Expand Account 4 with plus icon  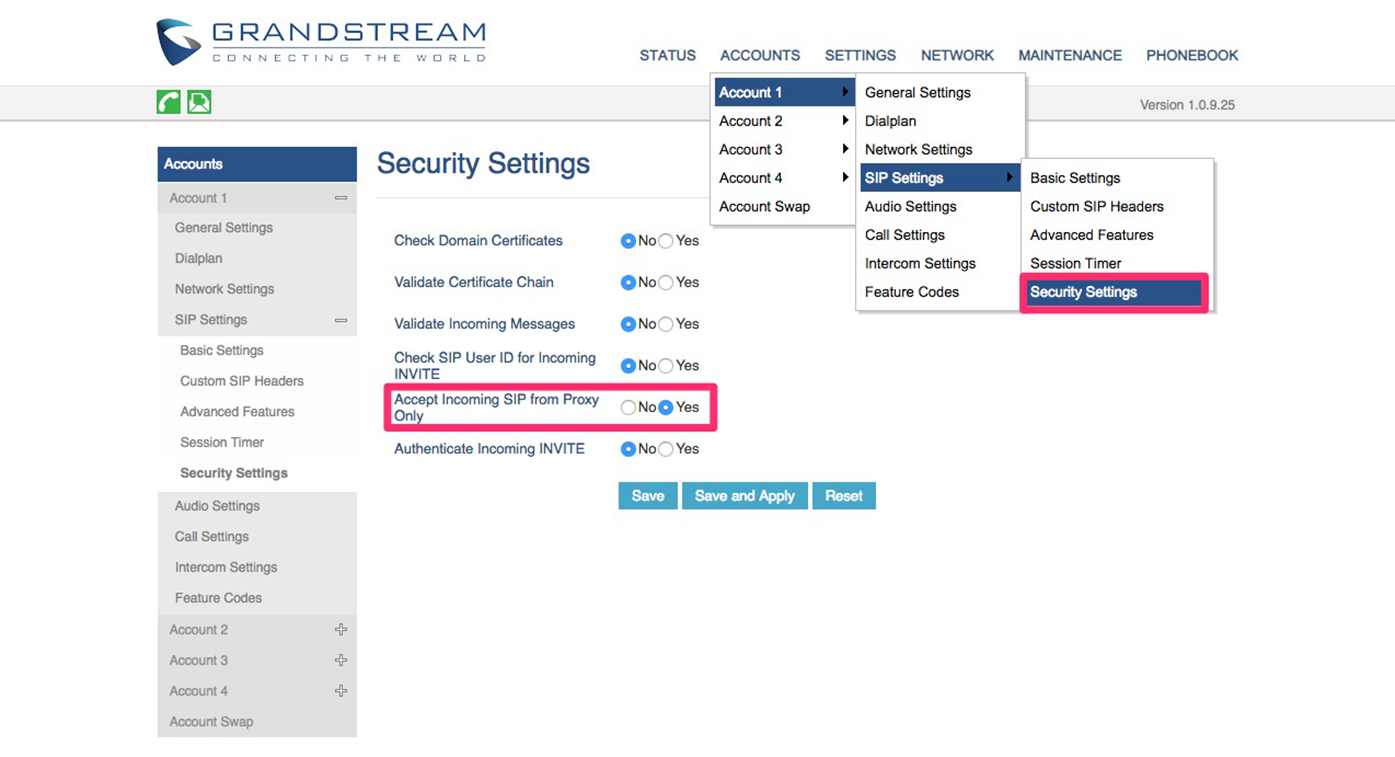[341, 691]
